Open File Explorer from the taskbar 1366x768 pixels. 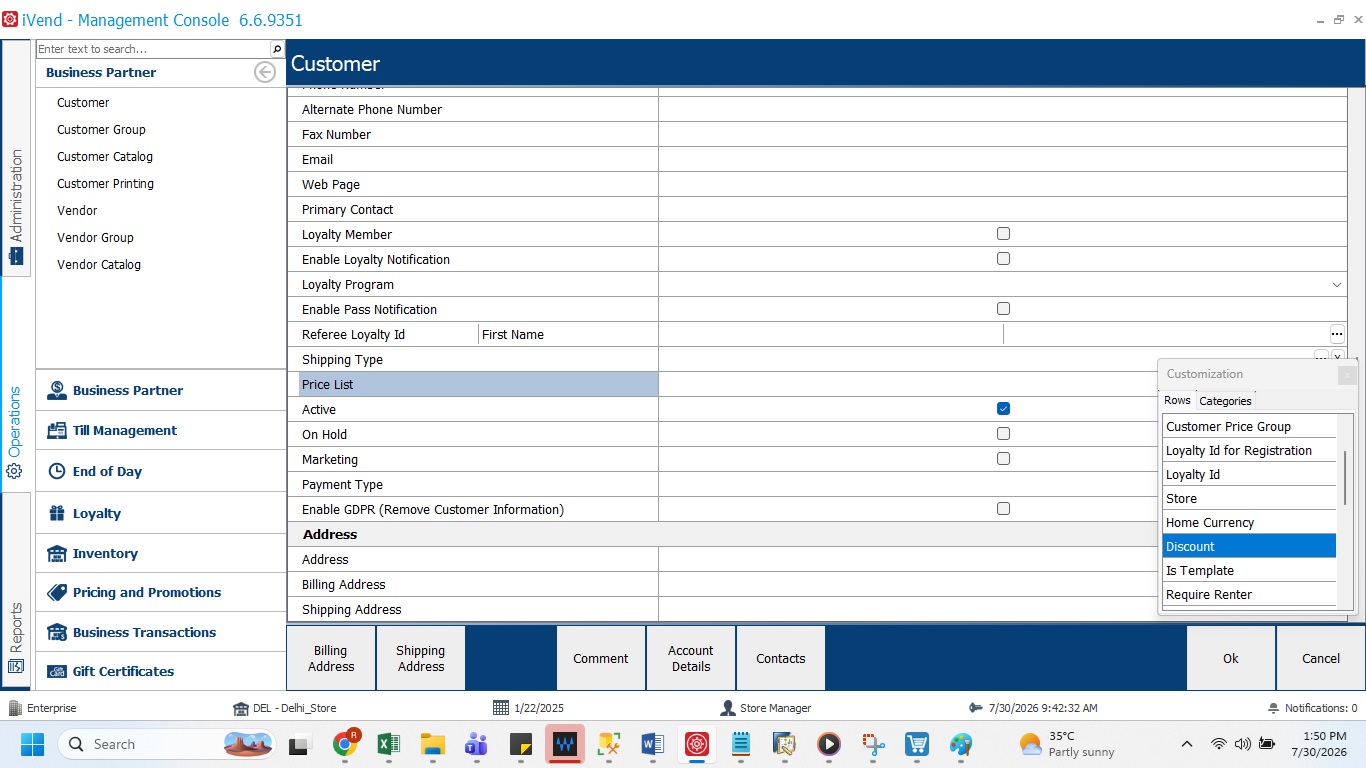(432, 744)
